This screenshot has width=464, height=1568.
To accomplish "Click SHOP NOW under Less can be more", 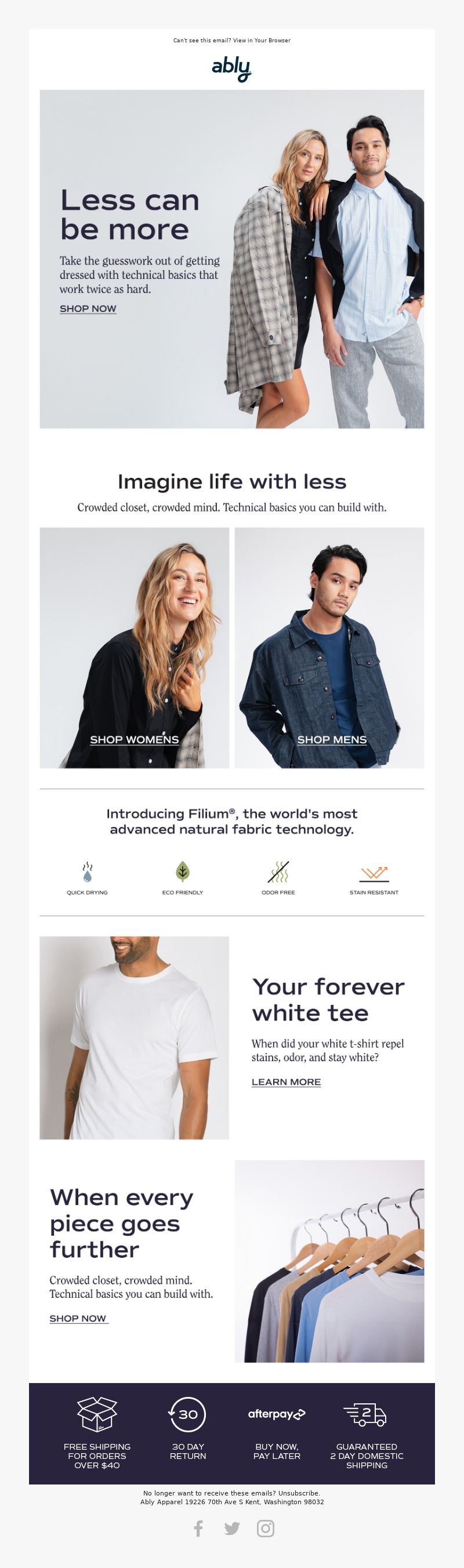I will 88,308.
